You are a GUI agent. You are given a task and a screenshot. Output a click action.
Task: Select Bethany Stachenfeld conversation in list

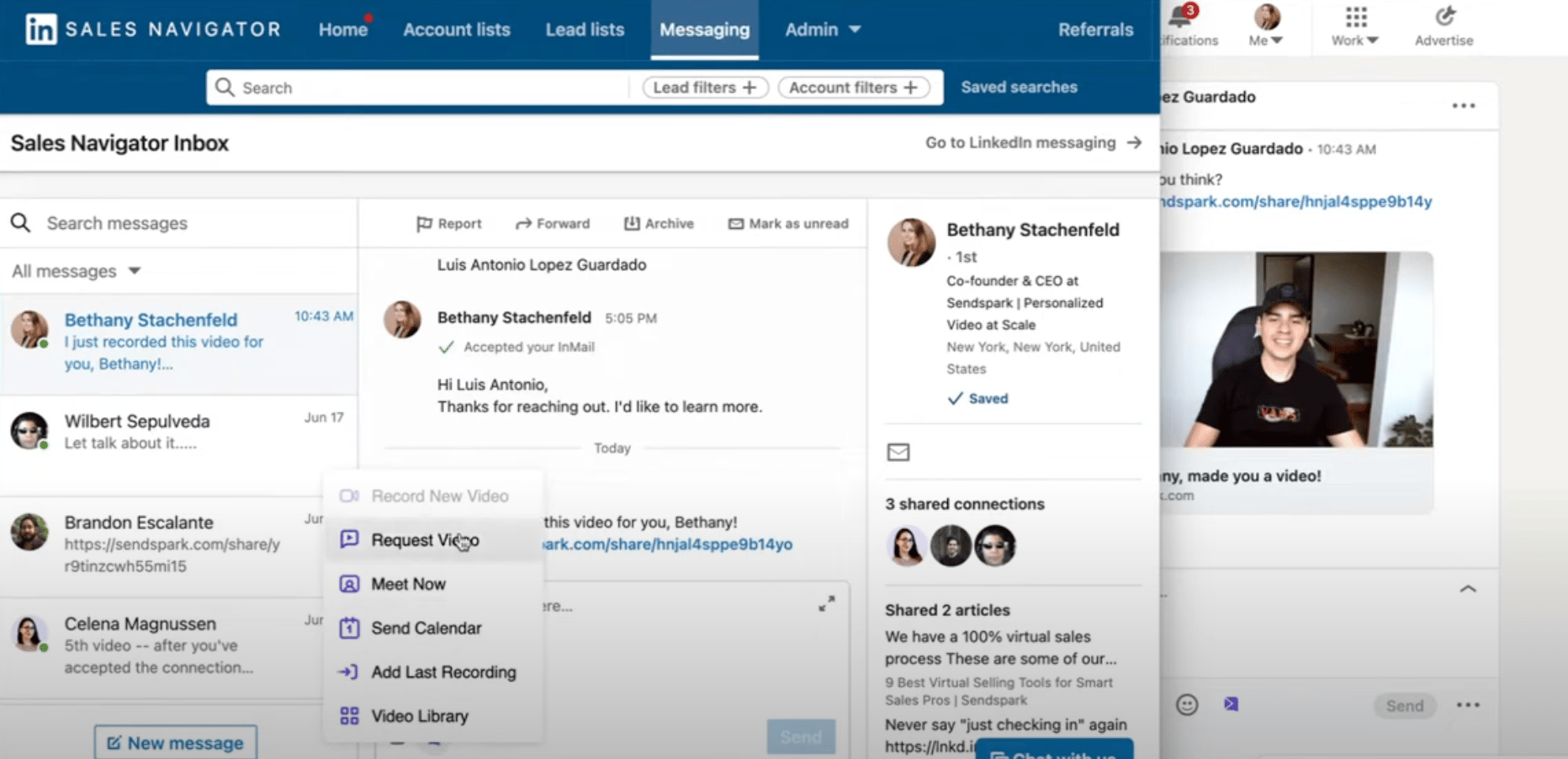tap(178, 343)
